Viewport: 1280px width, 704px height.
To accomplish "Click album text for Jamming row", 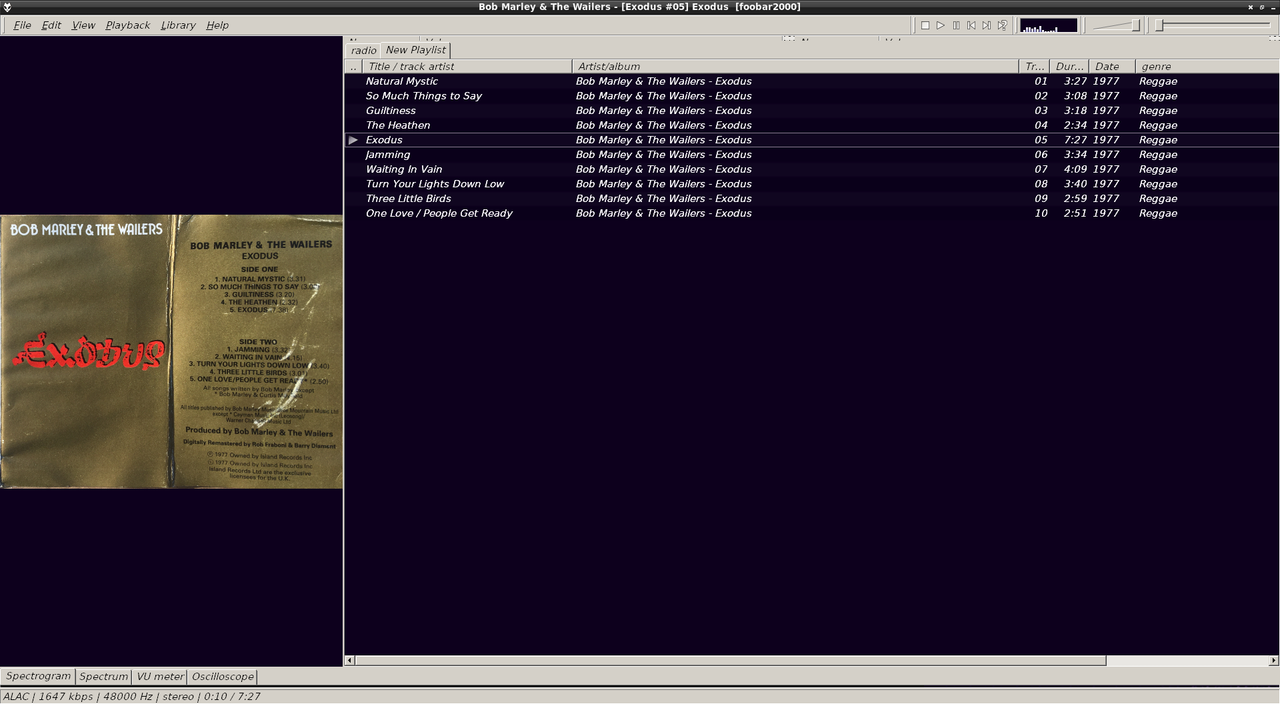I will pyautogui.click(x=663, y=154).
